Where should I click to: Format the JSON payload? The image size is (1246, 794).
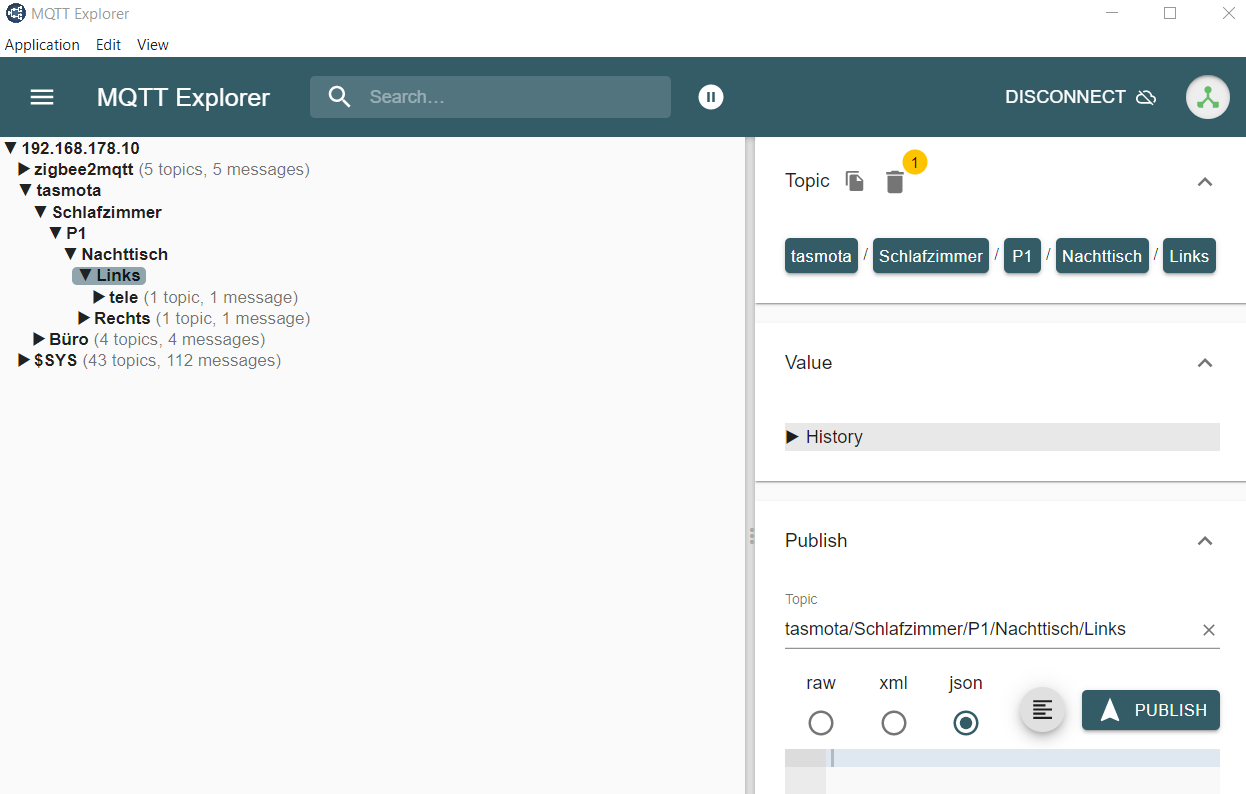pos(1042,710)
